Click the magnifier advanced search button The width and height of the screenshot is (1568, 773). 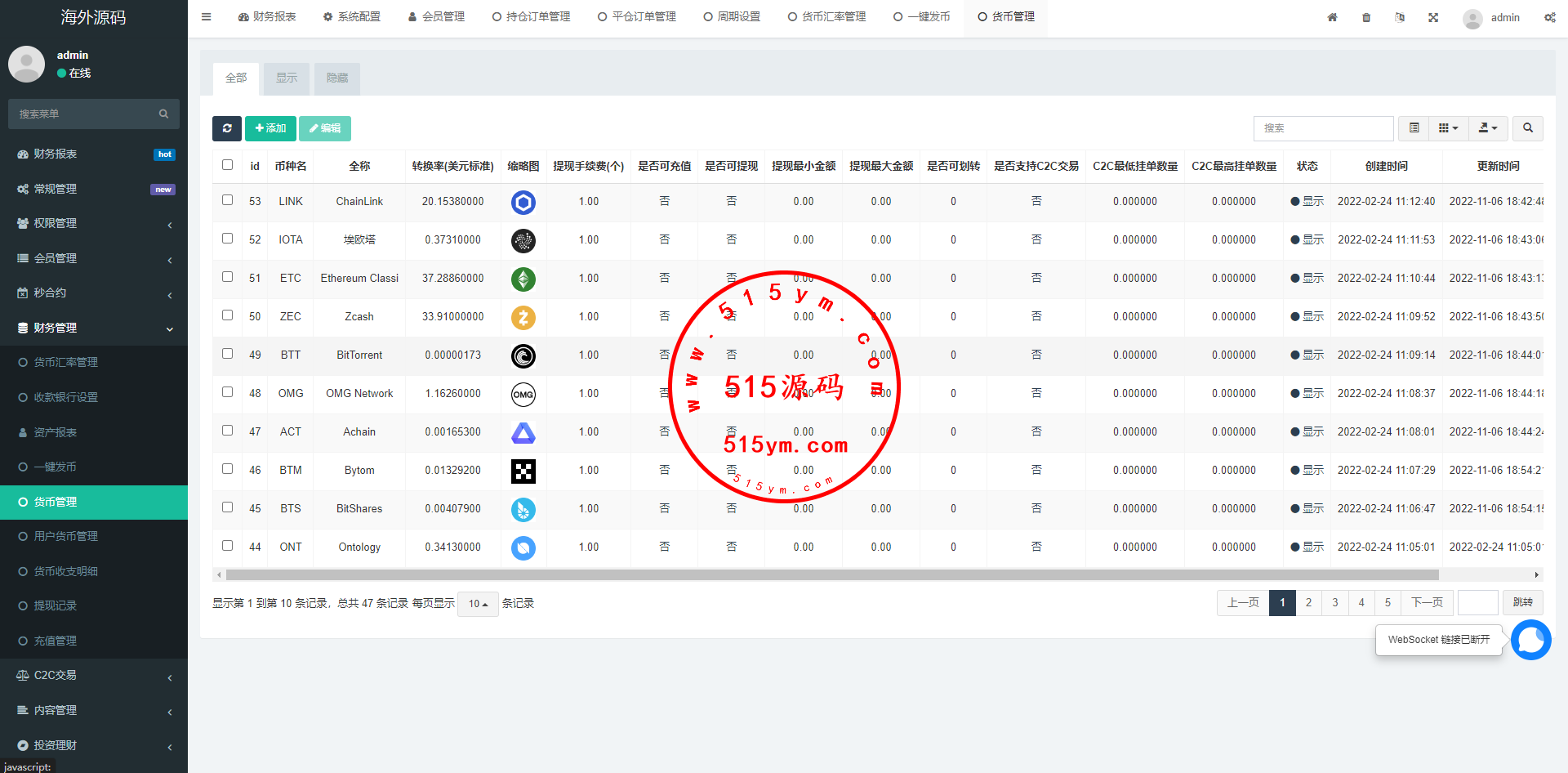[x=1527, y=128]
